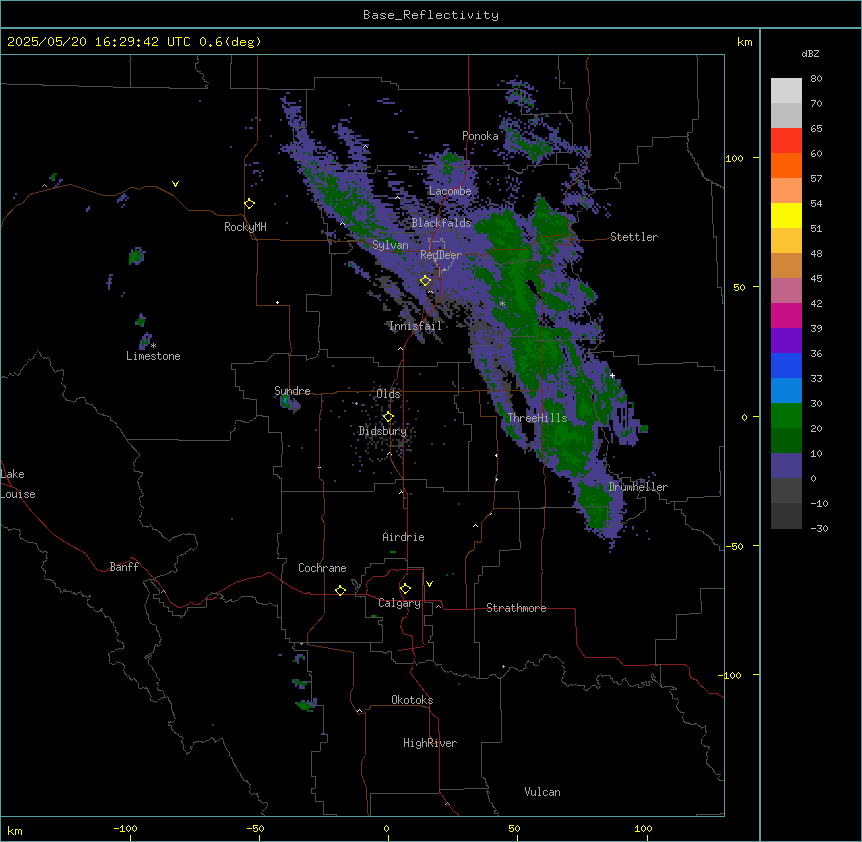Click the Strathmore label
The width and height of the screenshot is (862, 842).
[x=516, y=608]
